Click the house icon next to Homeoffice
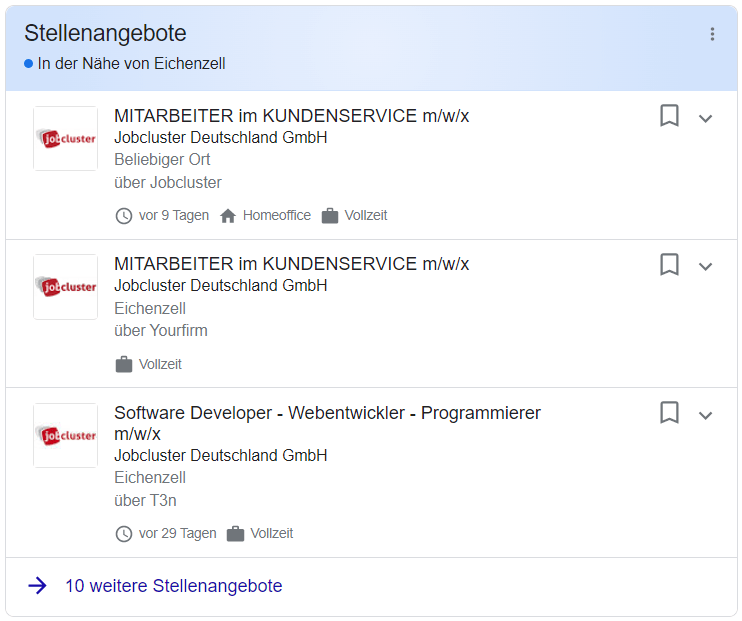This screenshot has height=621, width=742. (228, 216)
